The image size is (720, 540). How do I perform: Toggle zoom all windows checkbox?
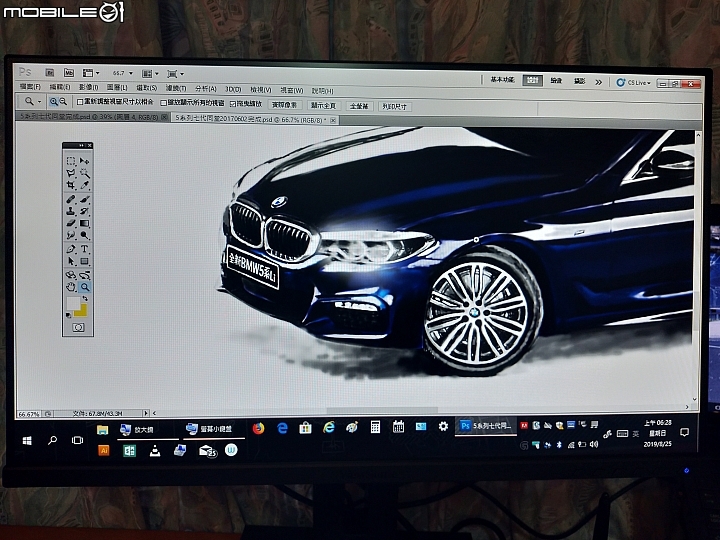[x=163, y=103]
